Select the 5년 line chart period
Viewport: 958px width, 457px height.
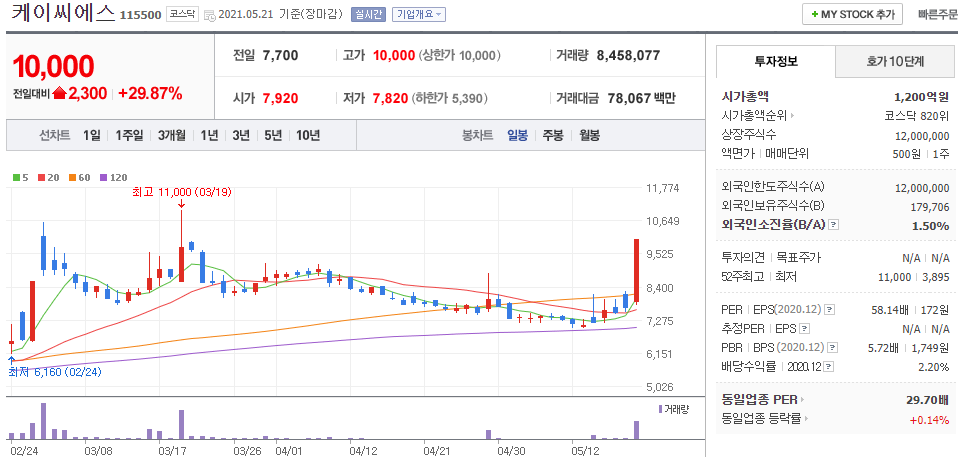pyautogui.click(x=272, y=135)
